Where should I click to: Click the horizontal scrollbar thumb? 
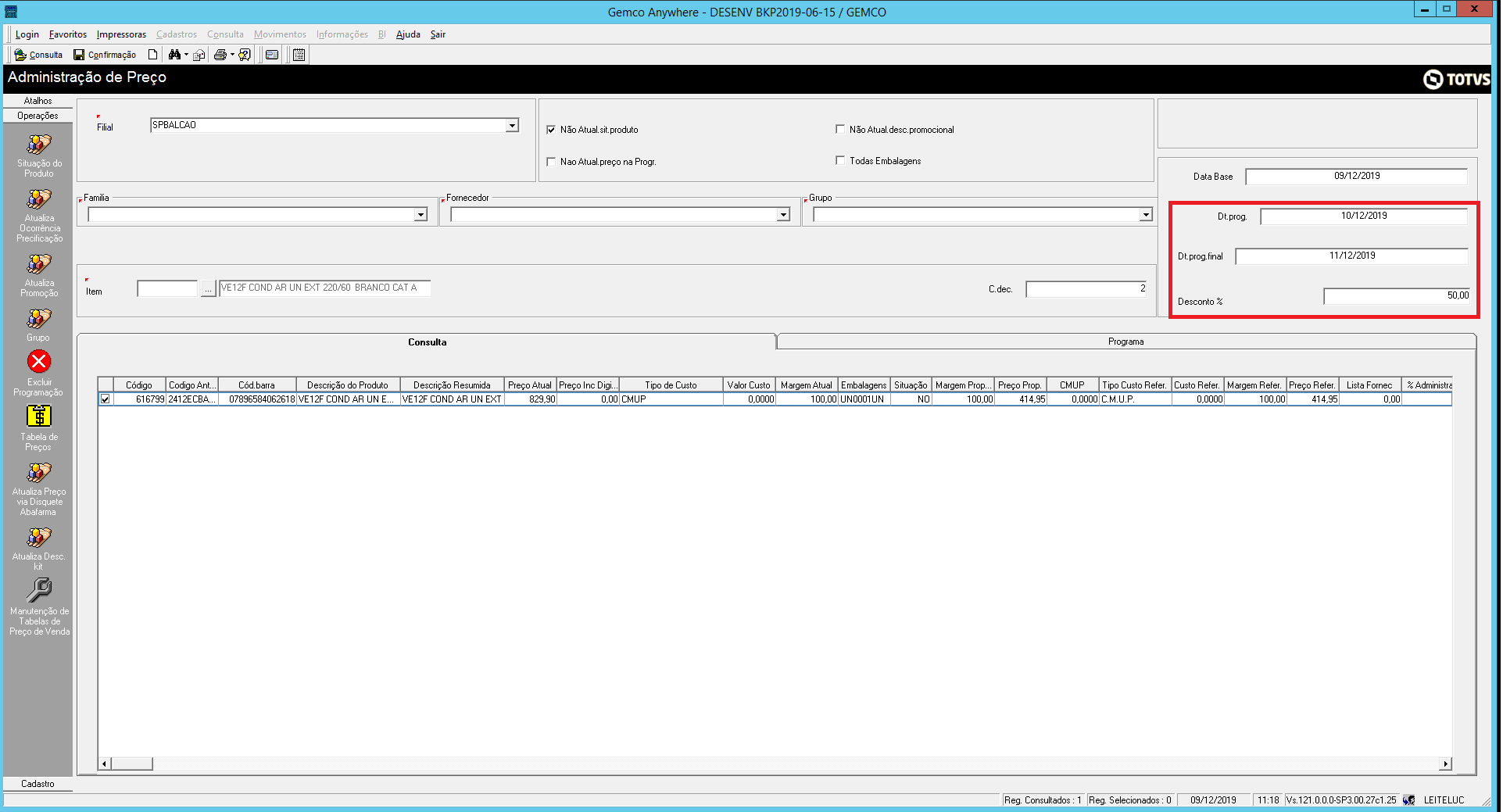click(131, 764)
